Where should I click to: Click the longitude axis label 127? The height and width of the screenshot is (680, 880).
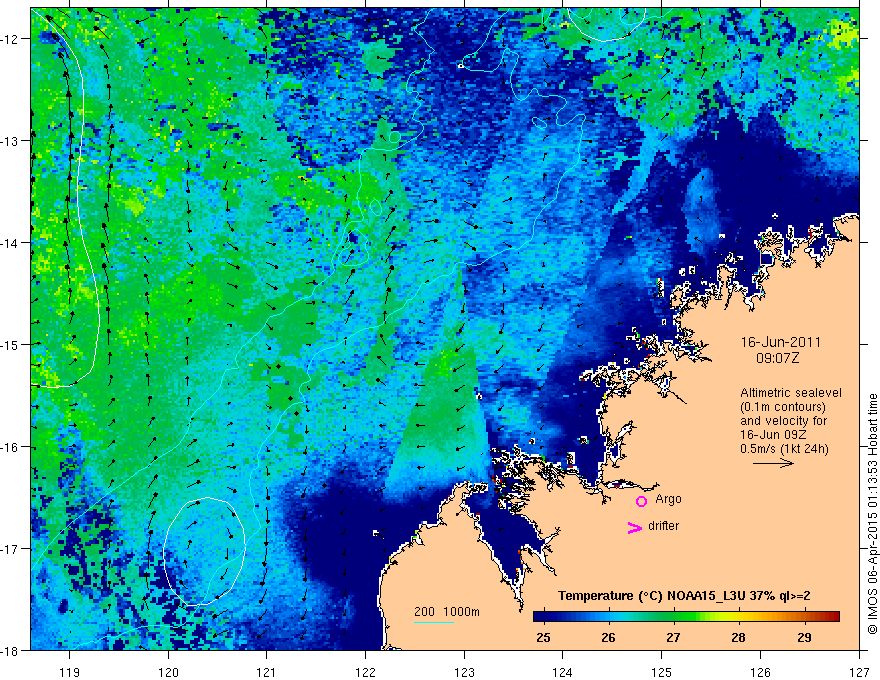(x=859, y=672)
